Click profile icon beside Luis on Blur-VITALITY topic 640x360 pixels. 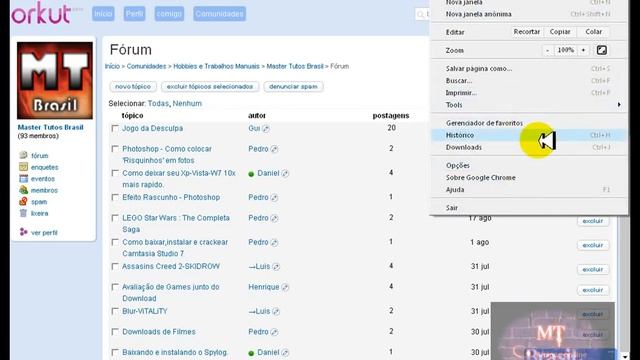coord(276,311)
